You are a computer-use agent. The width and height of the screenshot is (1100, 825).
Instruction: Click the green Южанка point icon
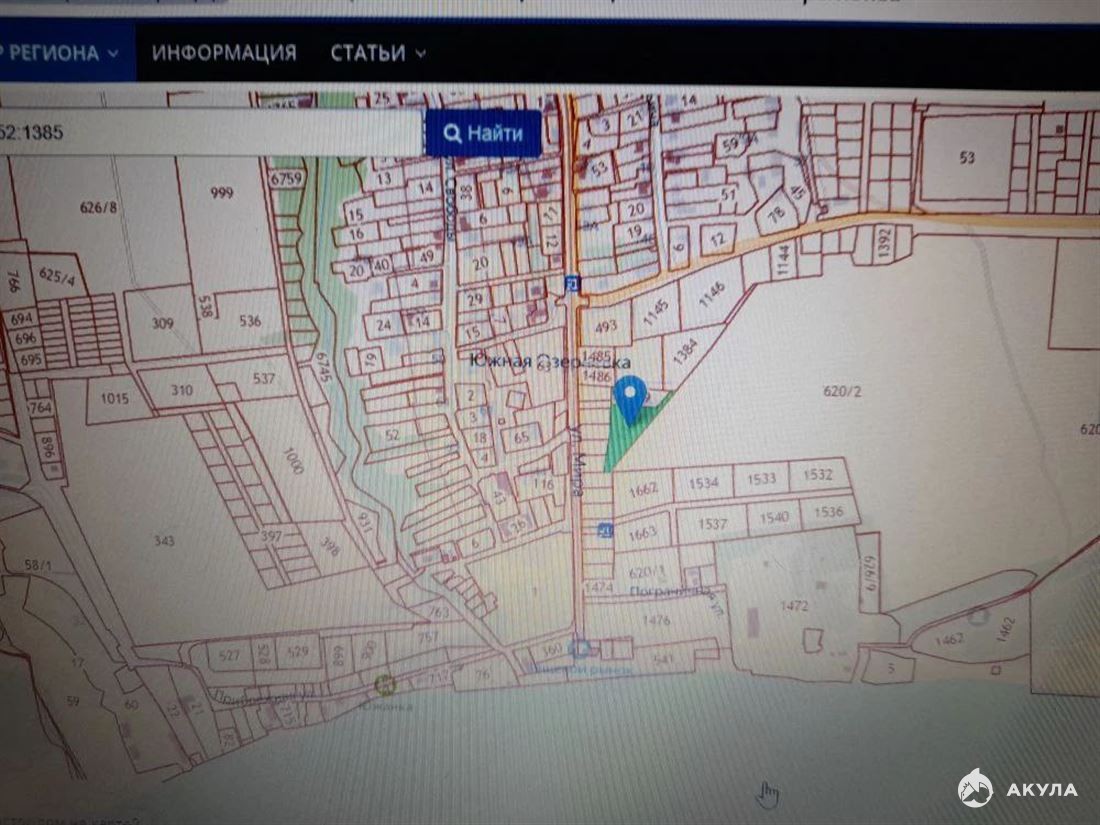(386, 685)
